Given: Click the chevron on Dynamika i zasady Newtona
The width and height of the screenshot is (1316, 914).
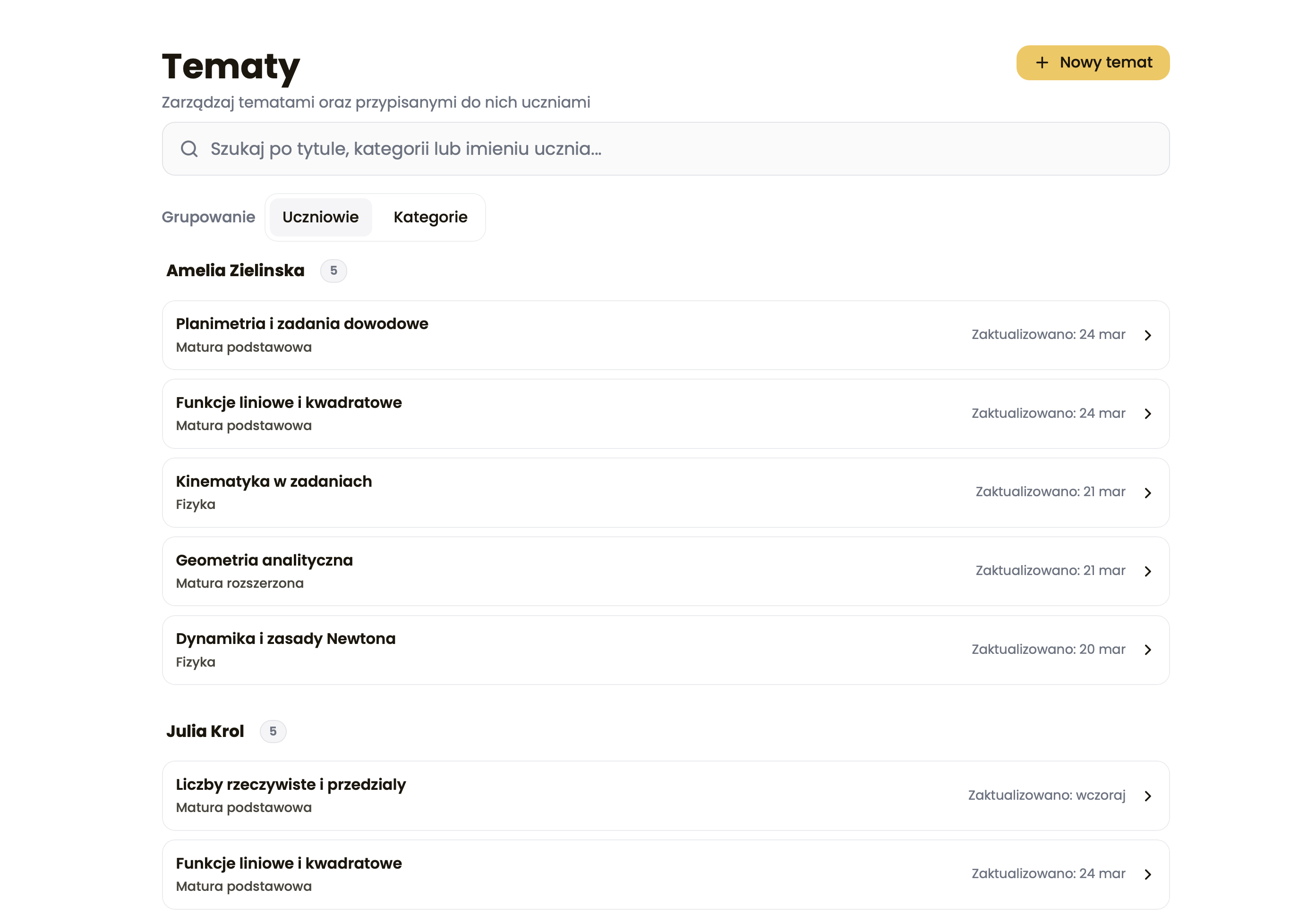Looking at the screenshot, I should (x=1147, y=650).
